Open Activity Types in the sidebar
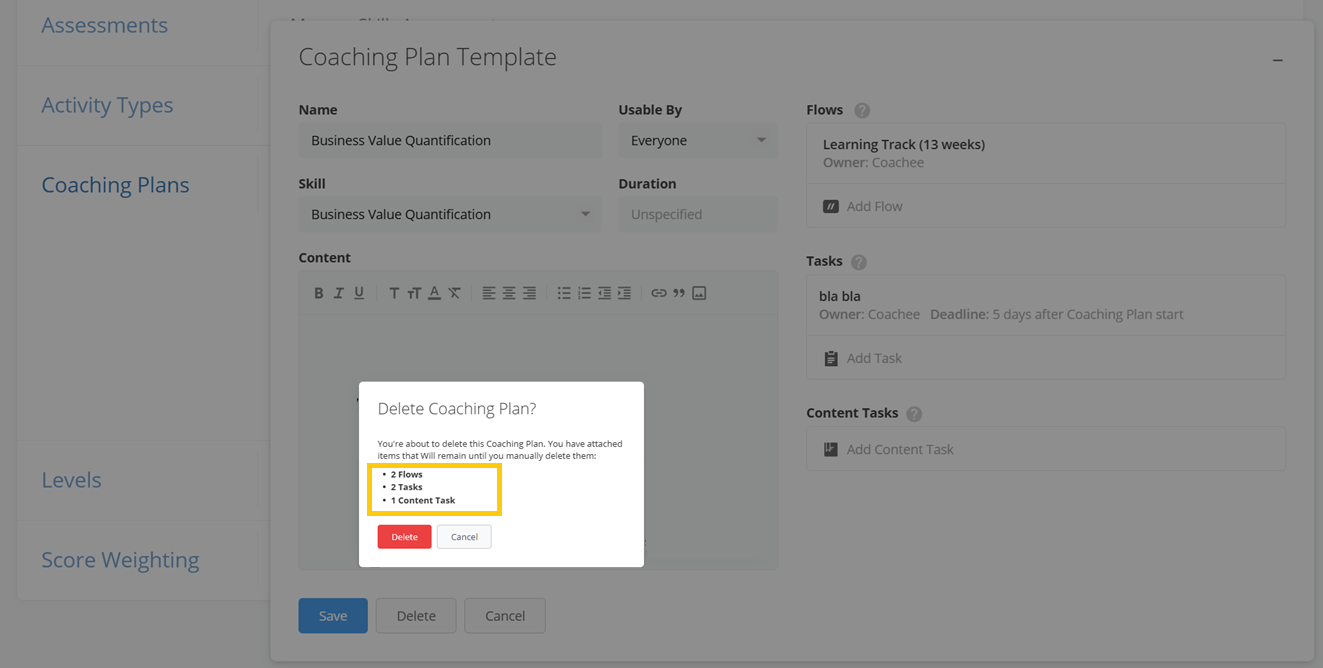 (x=107, y=105)
